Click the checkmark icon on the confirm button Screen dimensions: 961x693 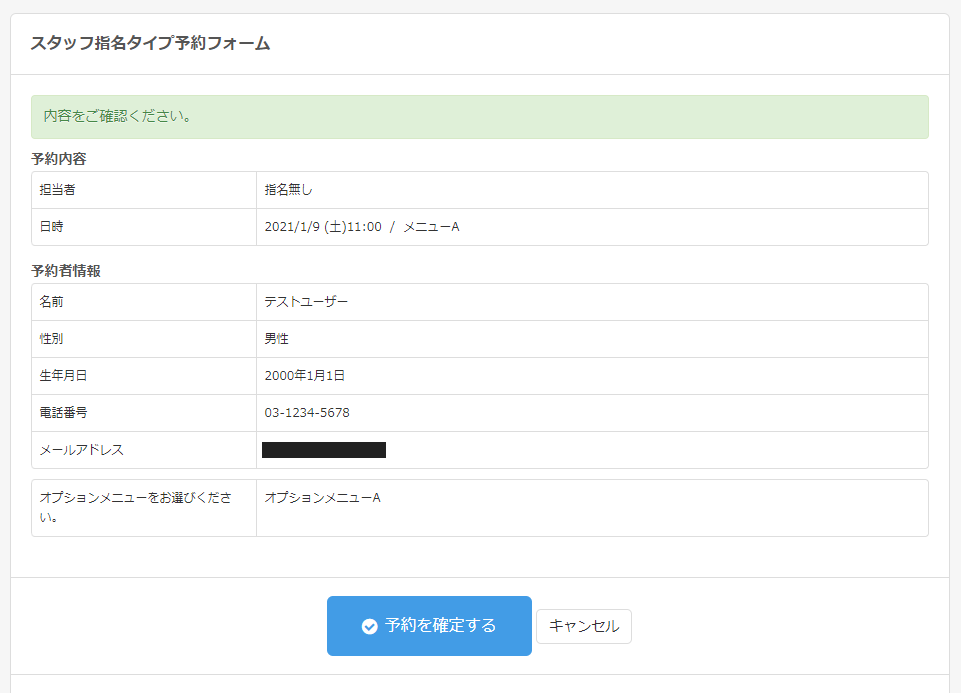(369, 626)
